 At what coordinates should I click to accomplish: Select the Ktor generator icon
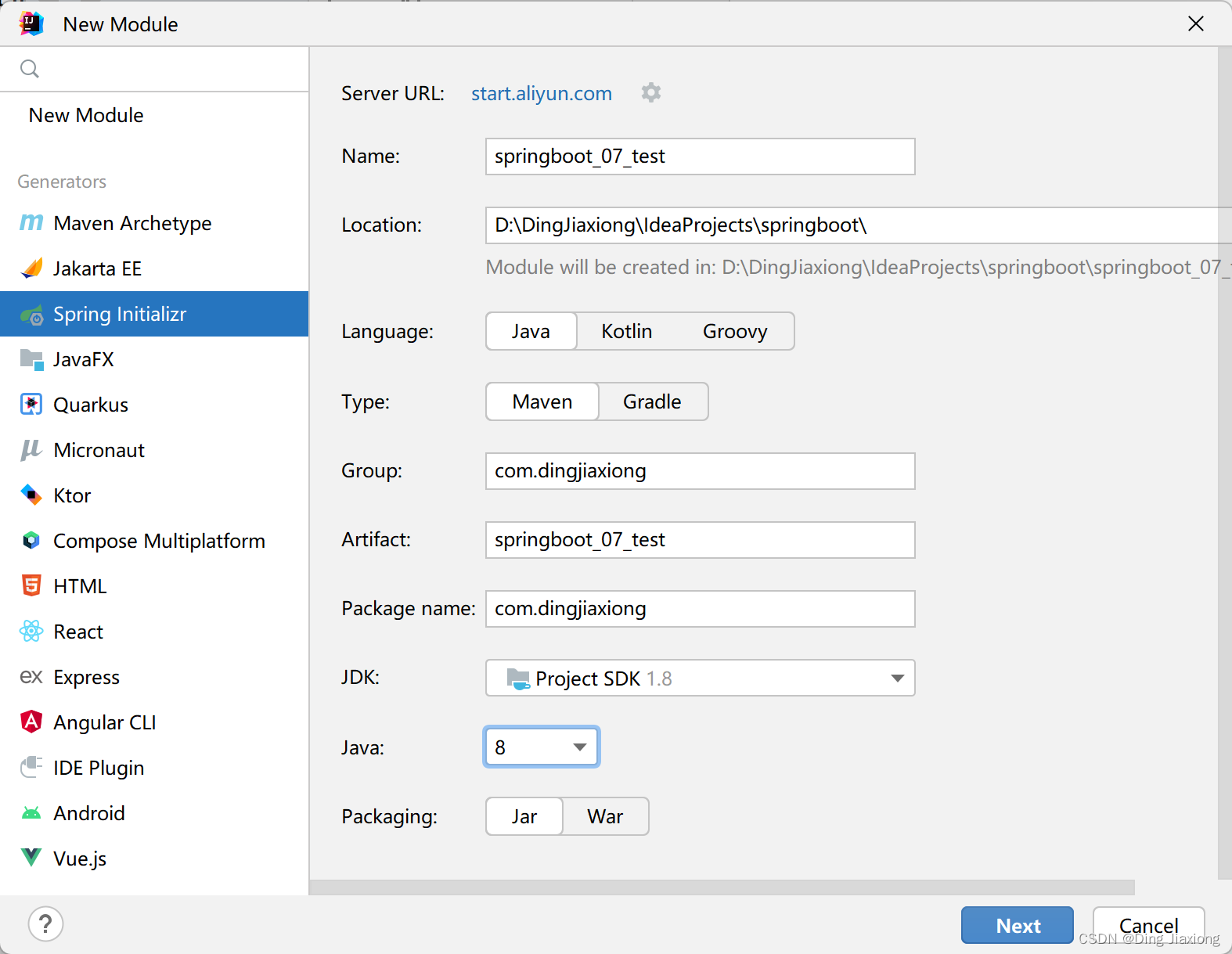pos(31,495)
